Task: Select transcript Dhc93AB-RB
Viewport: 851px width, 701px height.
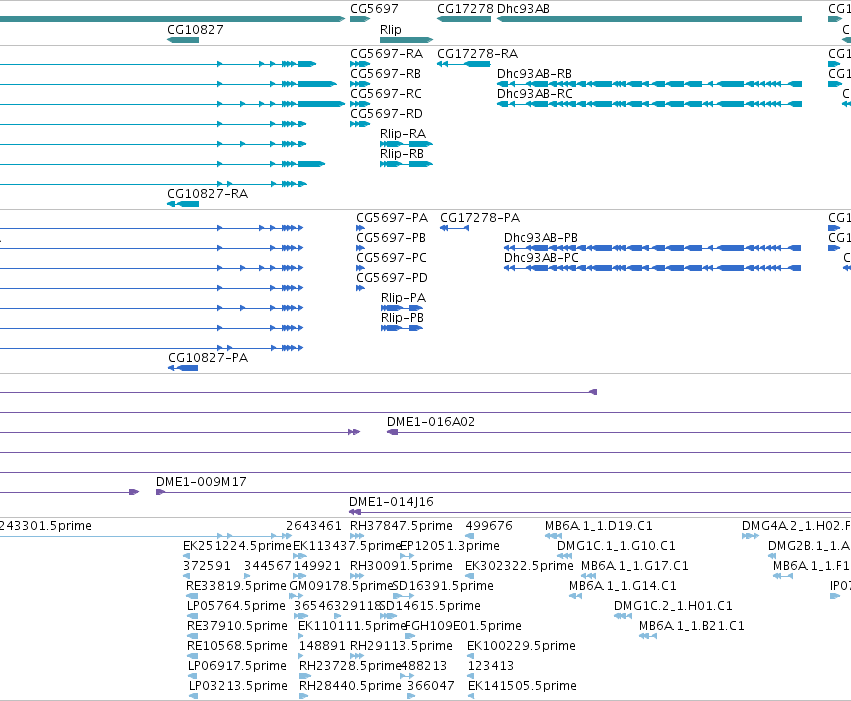Action: point(535,74)
